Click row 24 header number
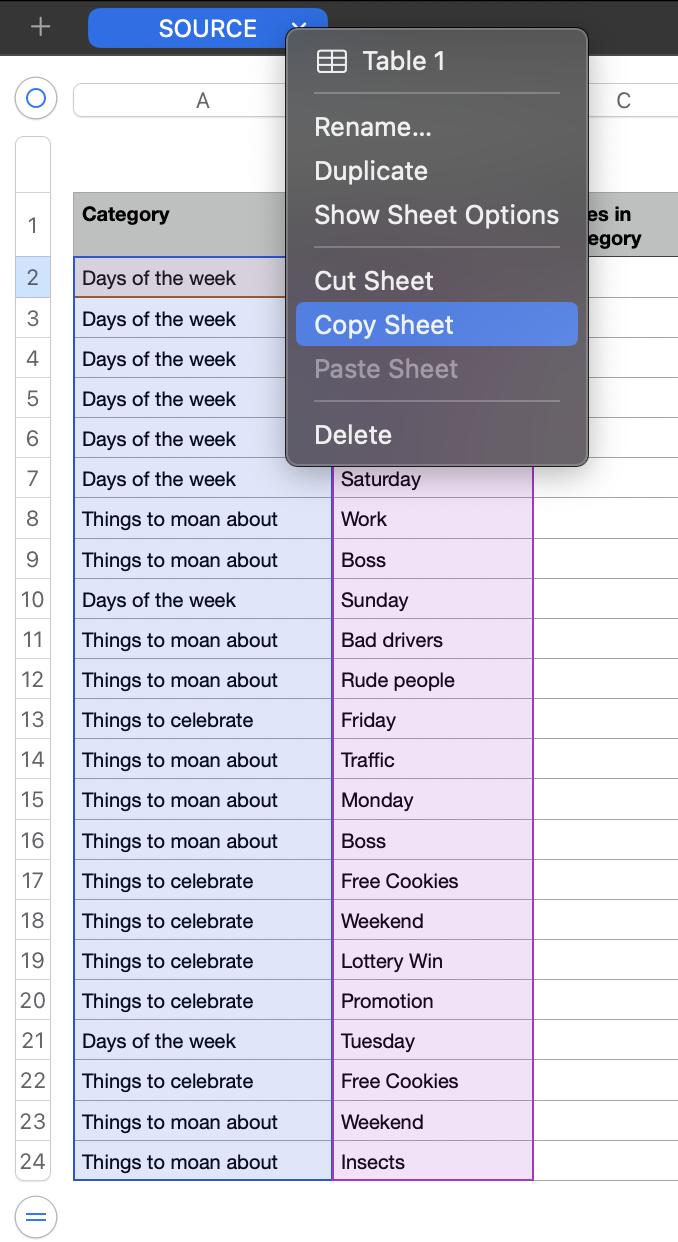The height and width of the screenshot is (1242, 678). (33, 1162)
